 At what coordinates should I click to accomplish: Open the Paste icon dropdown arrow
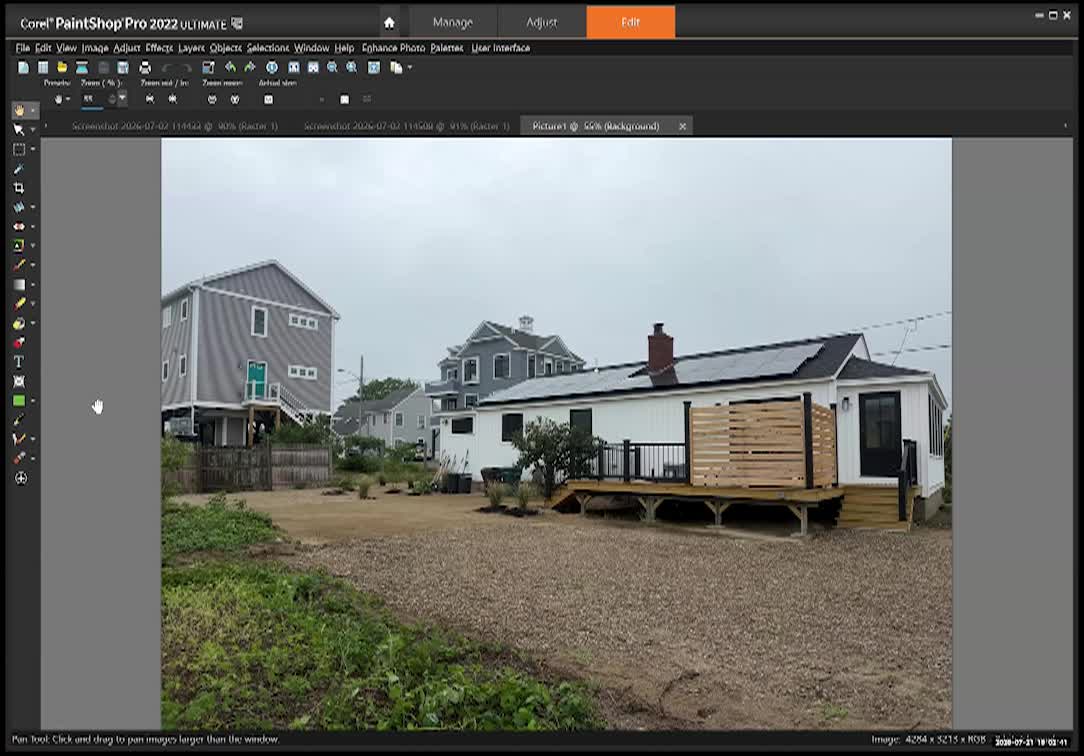click(x=410, y=67)
